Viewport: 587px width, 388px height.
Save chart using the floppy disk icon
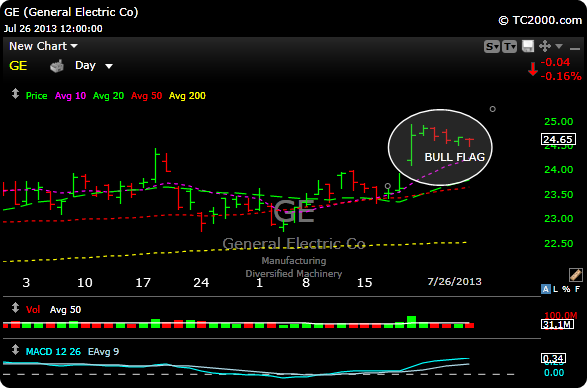point(528,46)
